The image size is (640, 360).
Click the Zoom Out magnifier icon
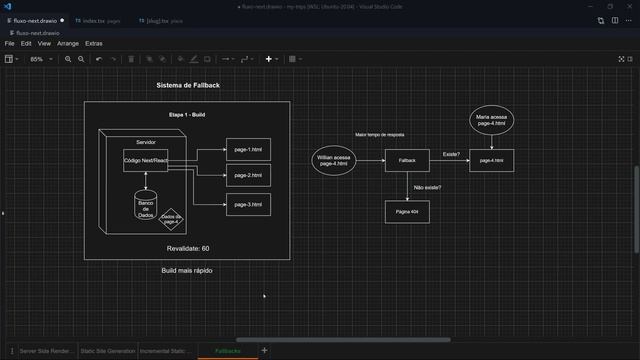tap(81, 59)
